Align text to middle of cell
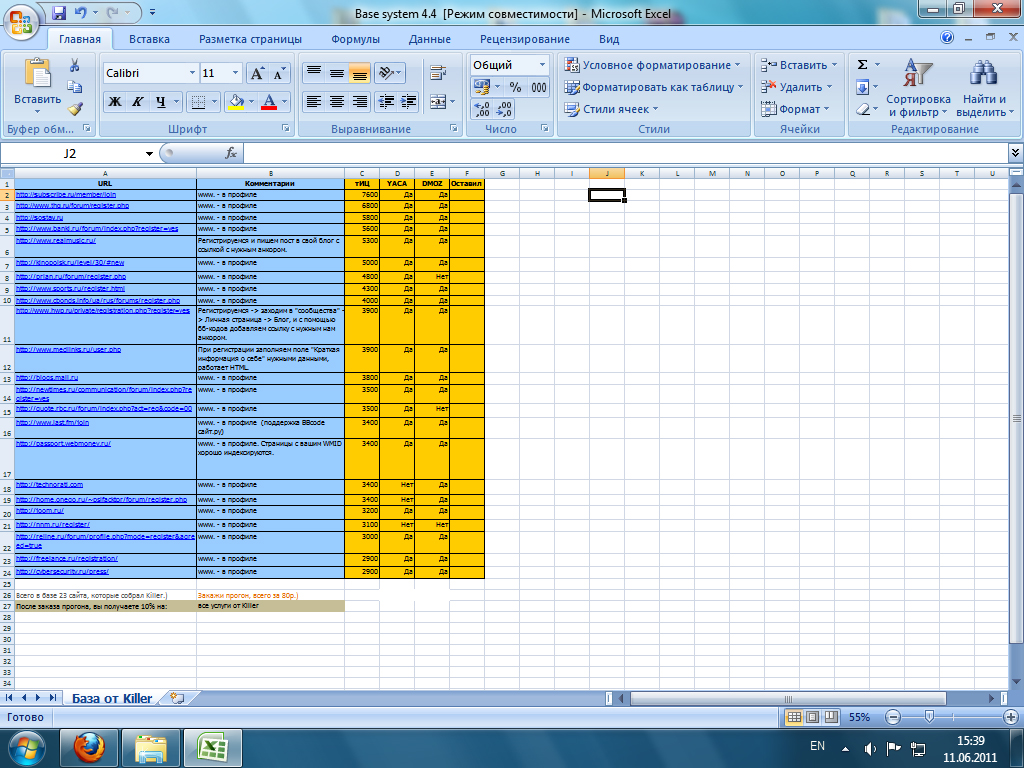This screenshot has width=1024, height=768. pos(337,72)
